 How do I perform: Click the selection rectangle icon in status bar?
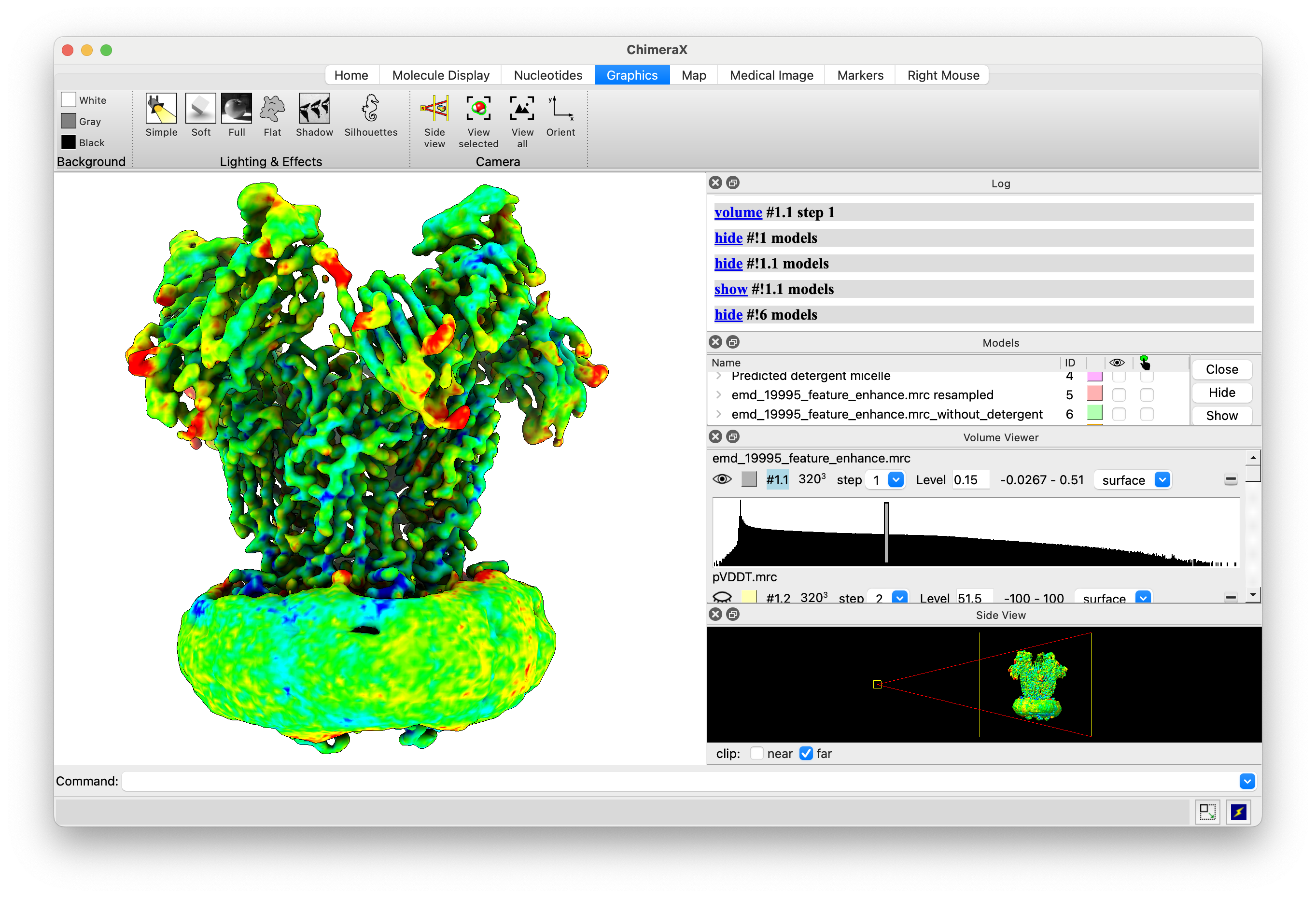(1207, 813)
